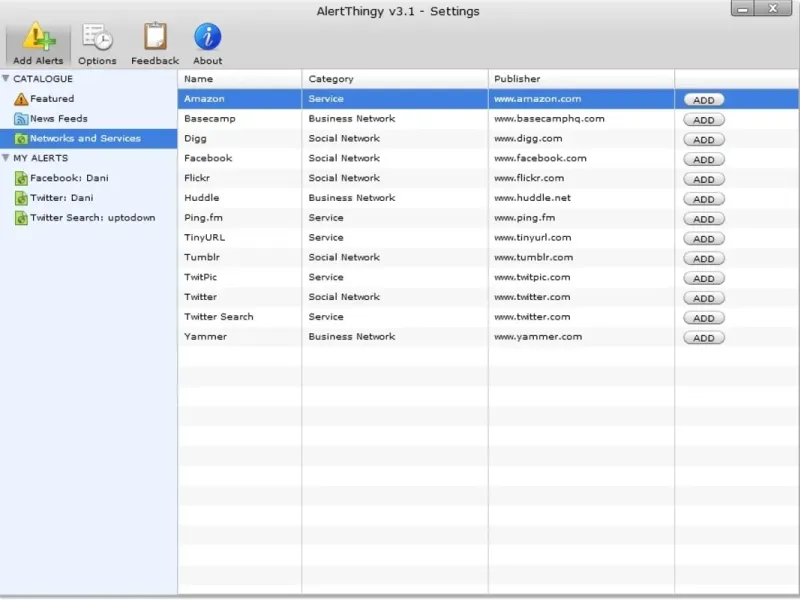Image resolution: width=800 pixels, height=600 pixels.
Task: Sort list by Category column header
Action: [331, 79]
